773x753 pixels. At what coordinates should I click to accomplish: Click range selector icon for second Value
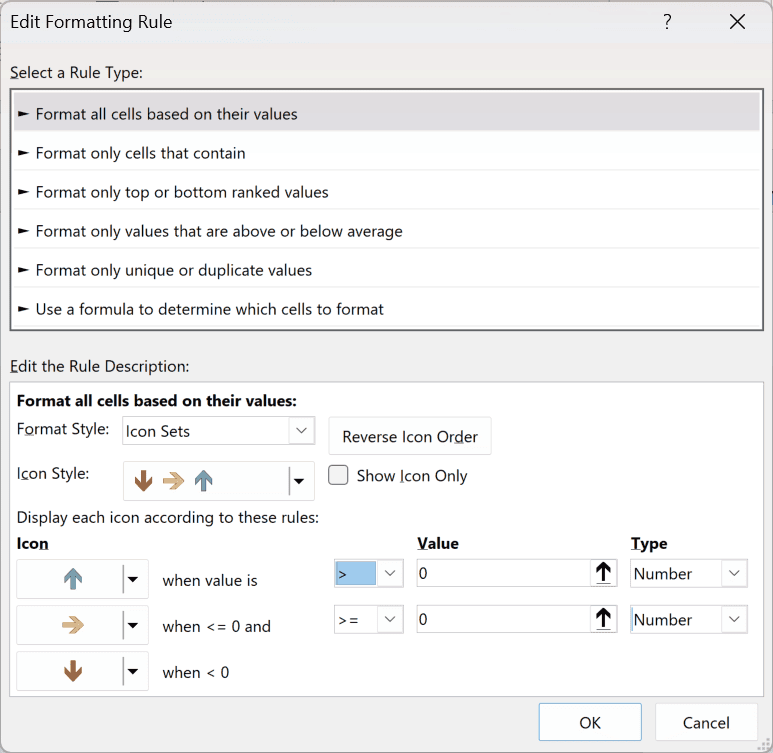(603, 619)
